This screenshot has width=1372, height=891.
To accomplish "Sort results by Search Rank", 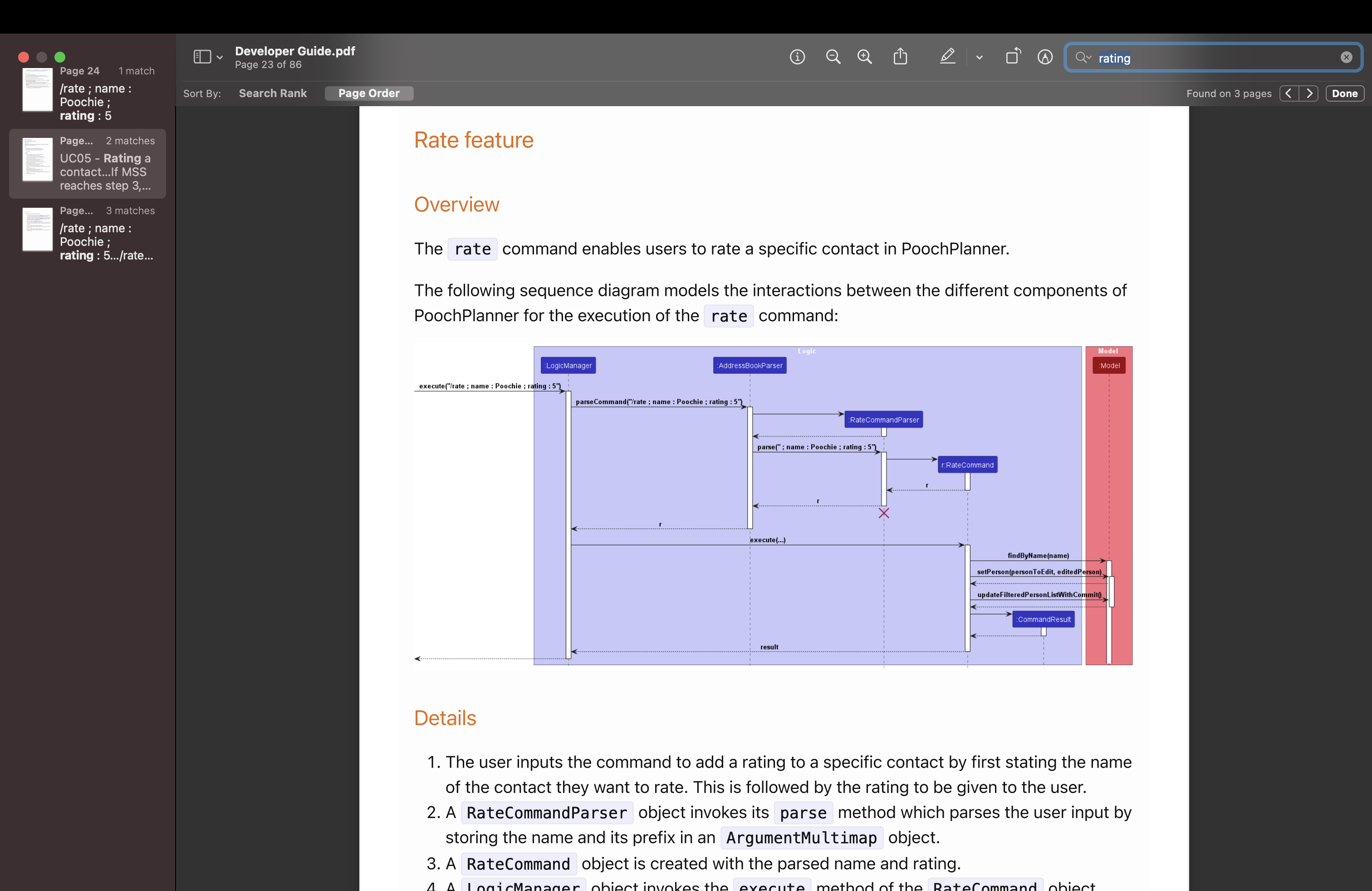I will coord(273,93).
